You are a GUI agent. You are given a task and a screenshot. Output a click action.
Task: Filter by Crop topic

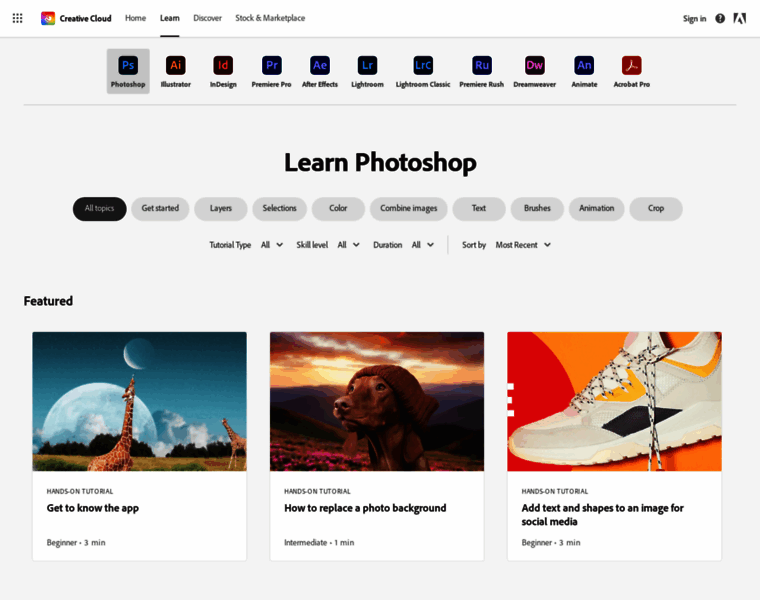coord(656,208)
